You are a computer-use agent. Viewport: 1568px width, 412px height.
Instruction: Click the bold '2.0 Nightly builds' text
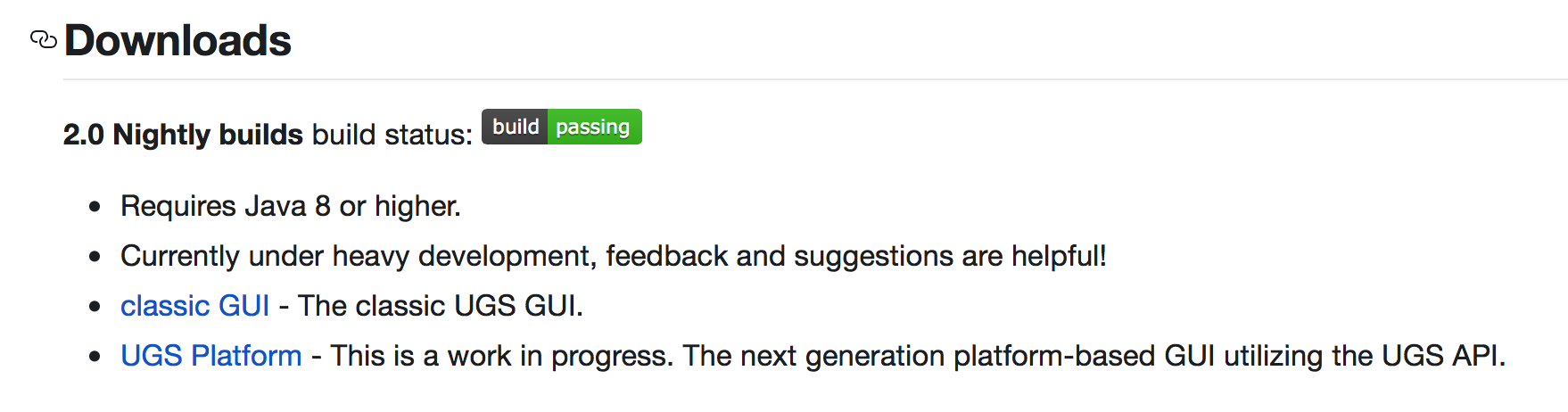[x=183, y=135]
